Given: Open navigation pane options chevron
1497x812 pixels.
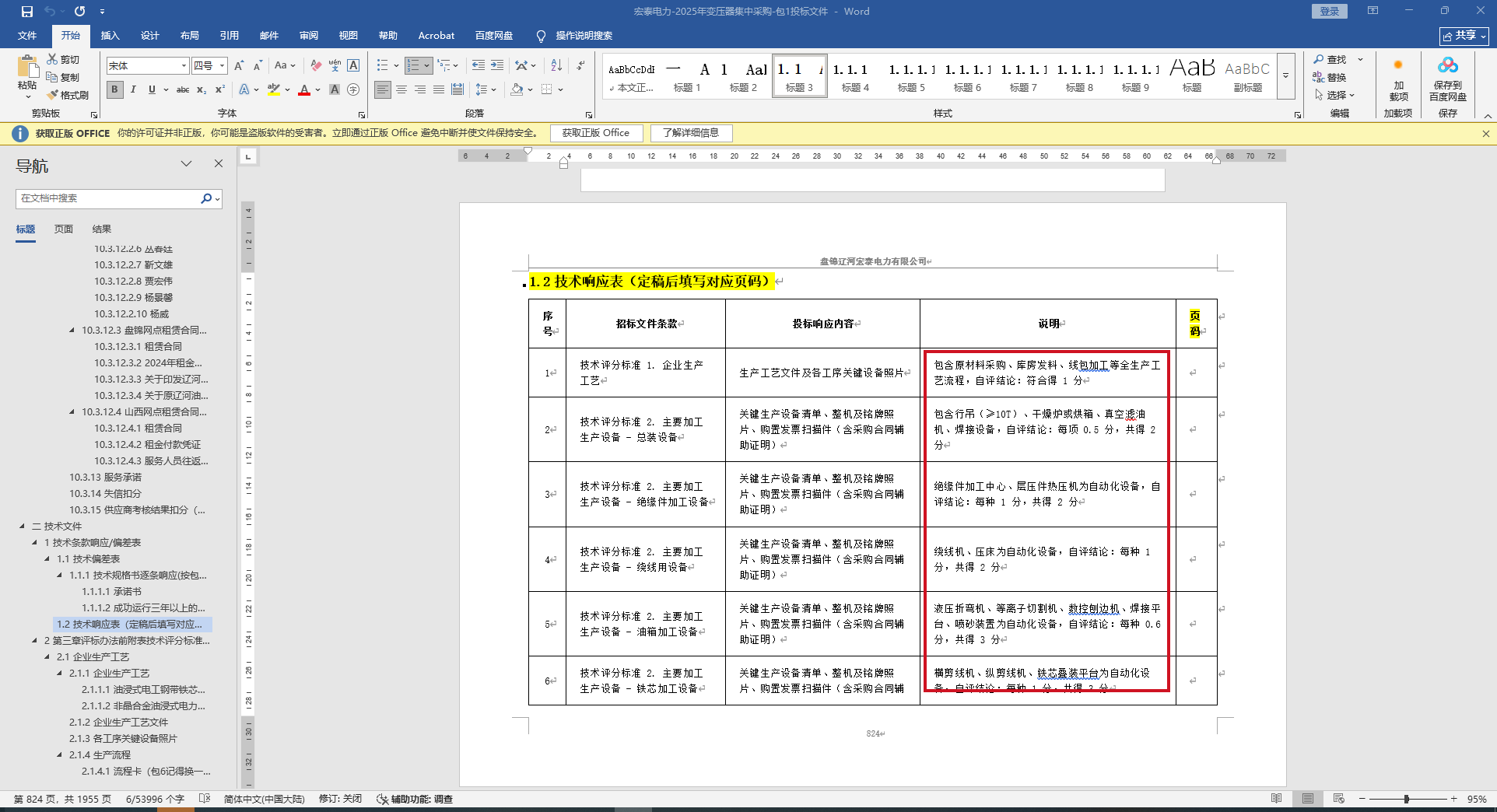Looking at the screenshot, I should [x=186, y=164].
